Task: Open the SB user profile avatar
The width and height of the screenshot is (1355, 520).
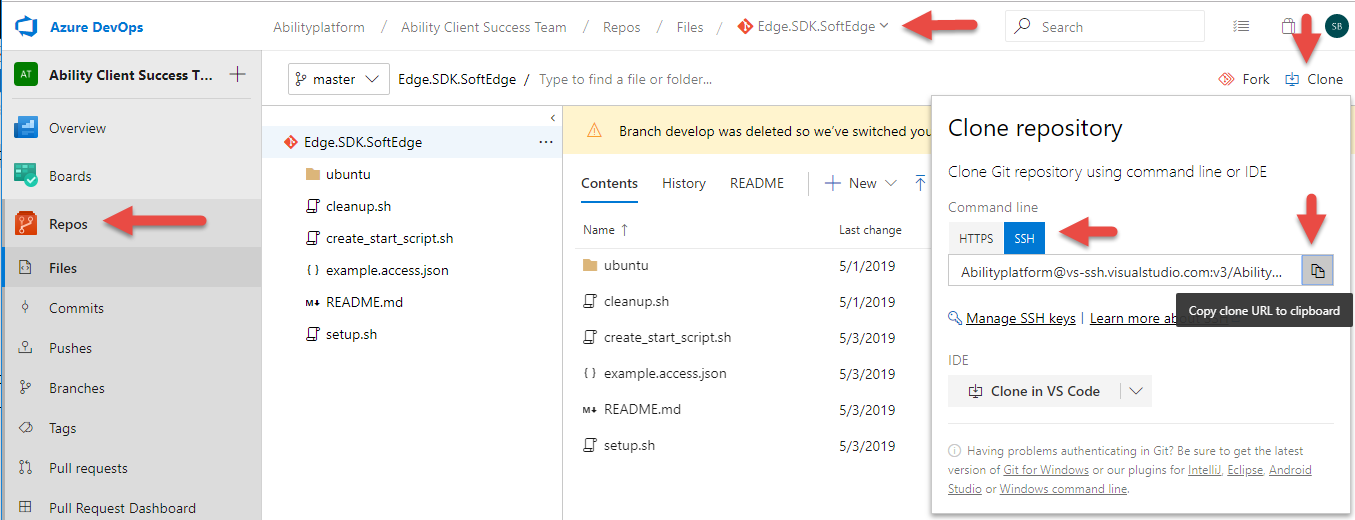Action: click(1336, 26)
